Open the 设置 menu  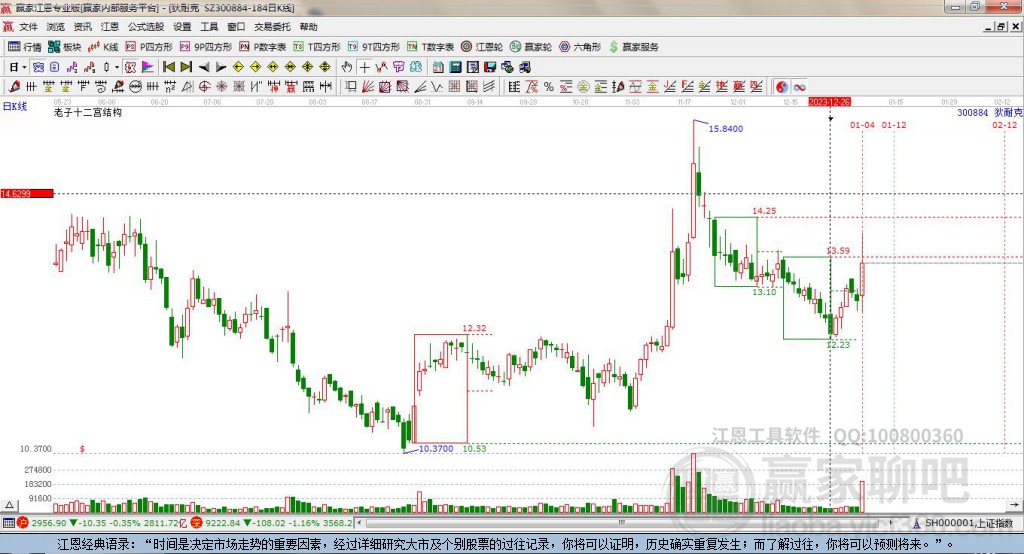point(182,27)
